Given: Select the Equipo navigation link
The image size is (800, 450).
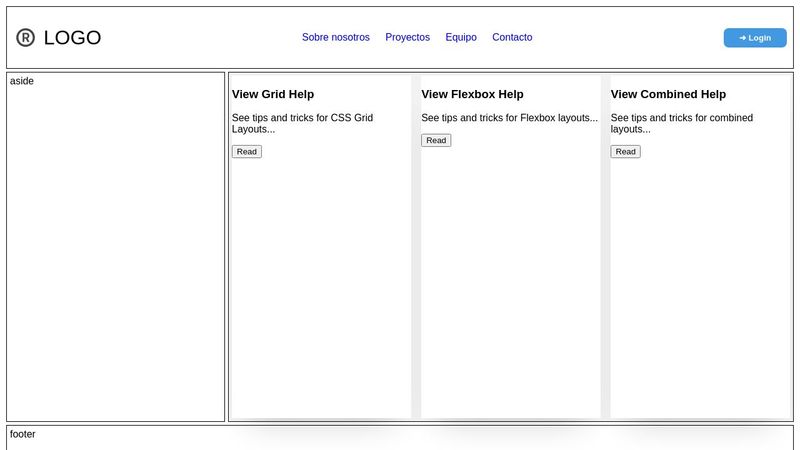Looking at the screenshot, I should click(461, 37).
